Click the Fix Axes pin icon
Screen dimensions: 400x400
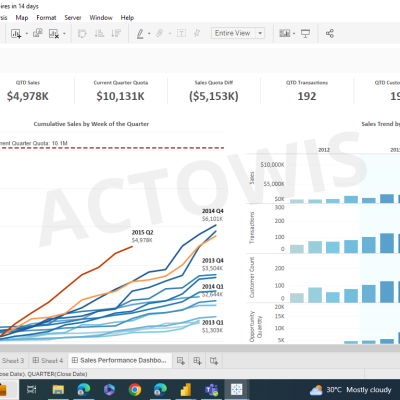[197, 33]
